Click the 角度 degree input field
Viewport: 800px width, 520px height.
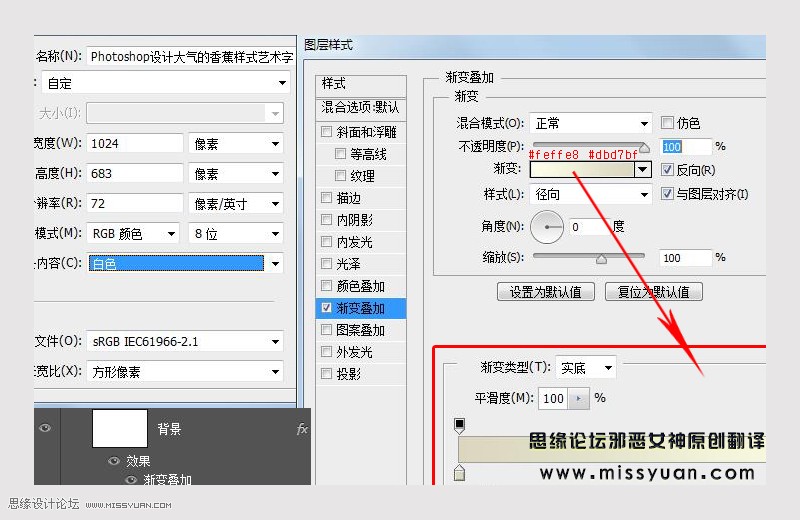(590, 227)
